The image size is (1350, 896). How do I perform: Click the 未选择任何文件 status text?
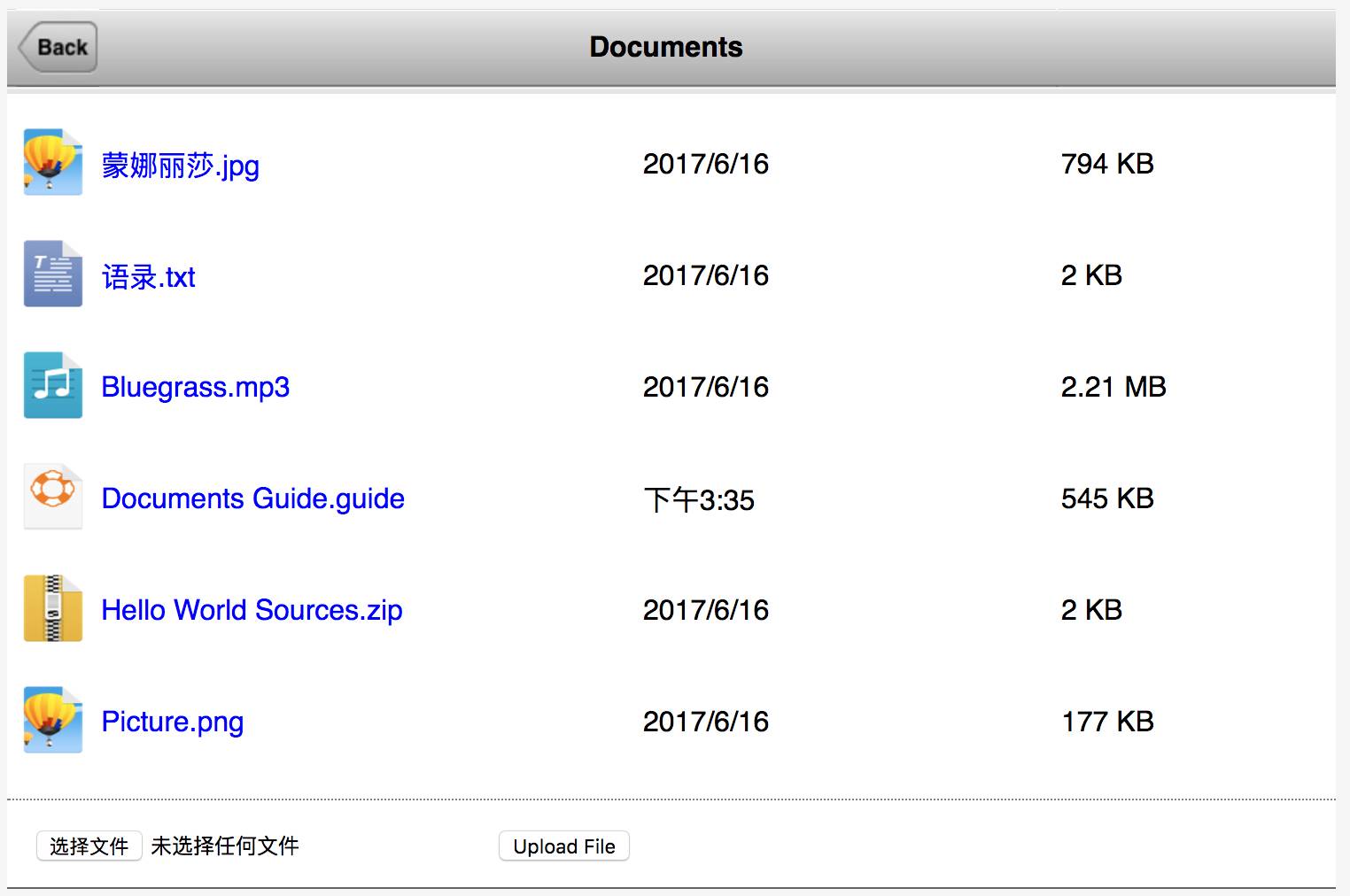pyautogui.click(x=226, y=846)
